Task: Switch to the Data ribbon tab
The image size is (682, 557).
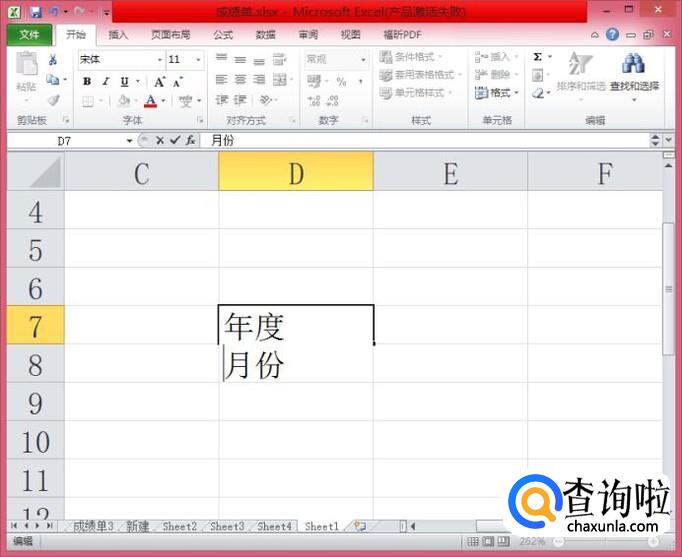Action: point(265,35)
